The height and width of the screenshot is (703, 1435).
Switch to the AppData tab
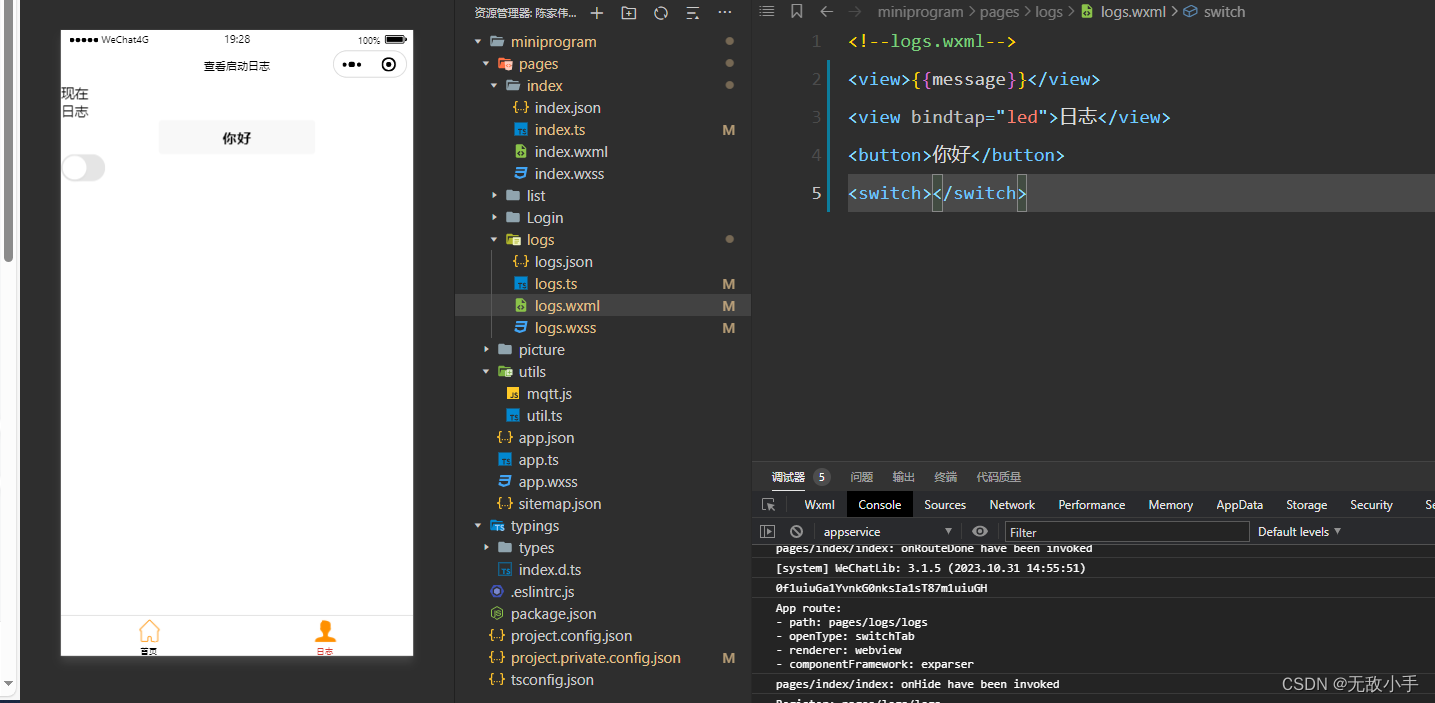1240,505
